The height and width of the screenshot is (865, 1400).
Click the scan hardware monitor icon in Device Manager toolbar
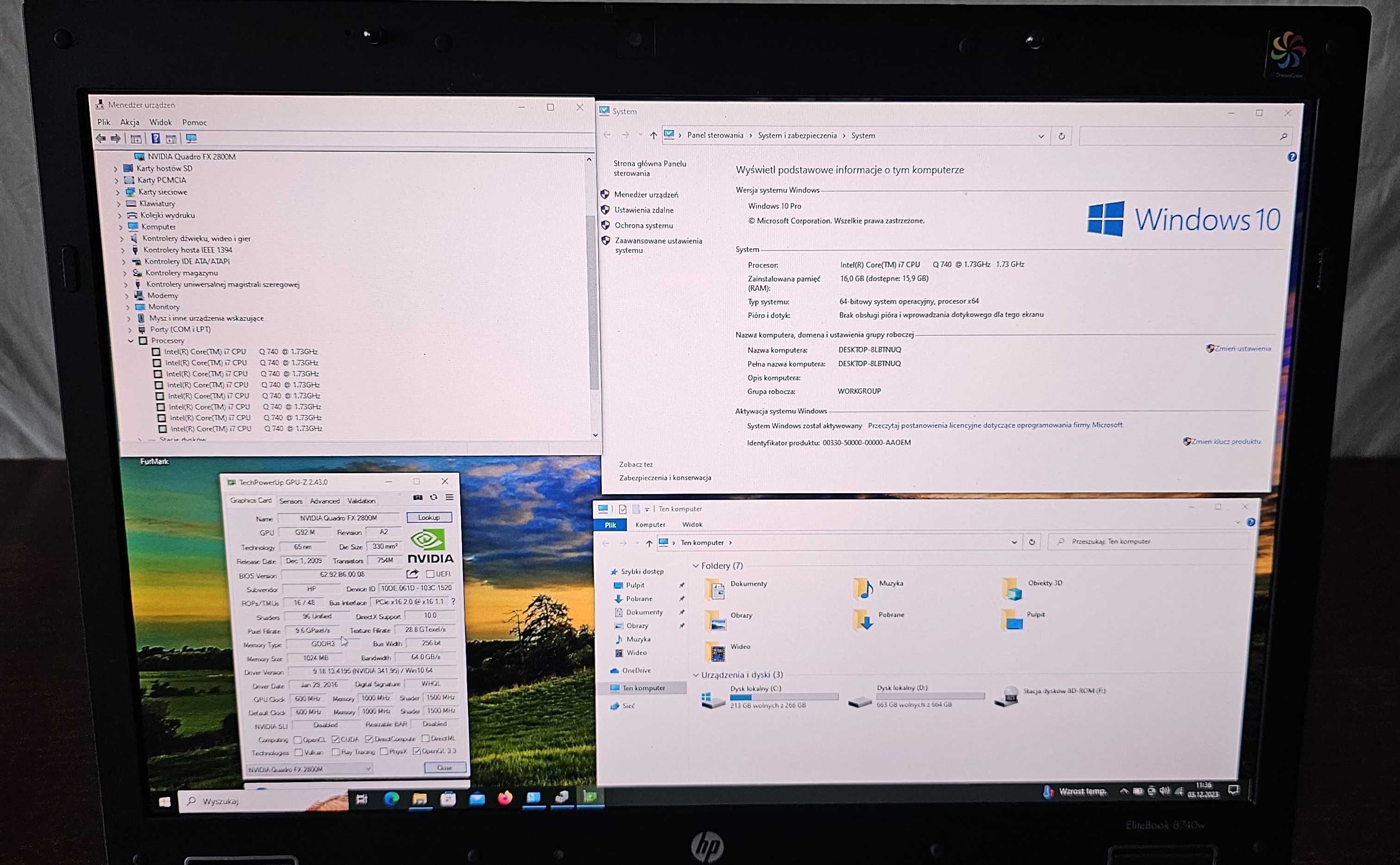point(191,138)
